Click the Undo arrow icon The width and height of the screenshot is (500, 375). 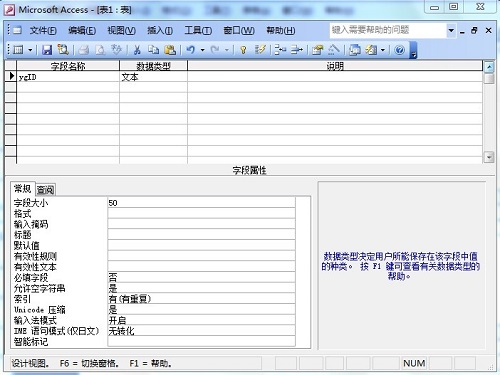tap(191, 50)
